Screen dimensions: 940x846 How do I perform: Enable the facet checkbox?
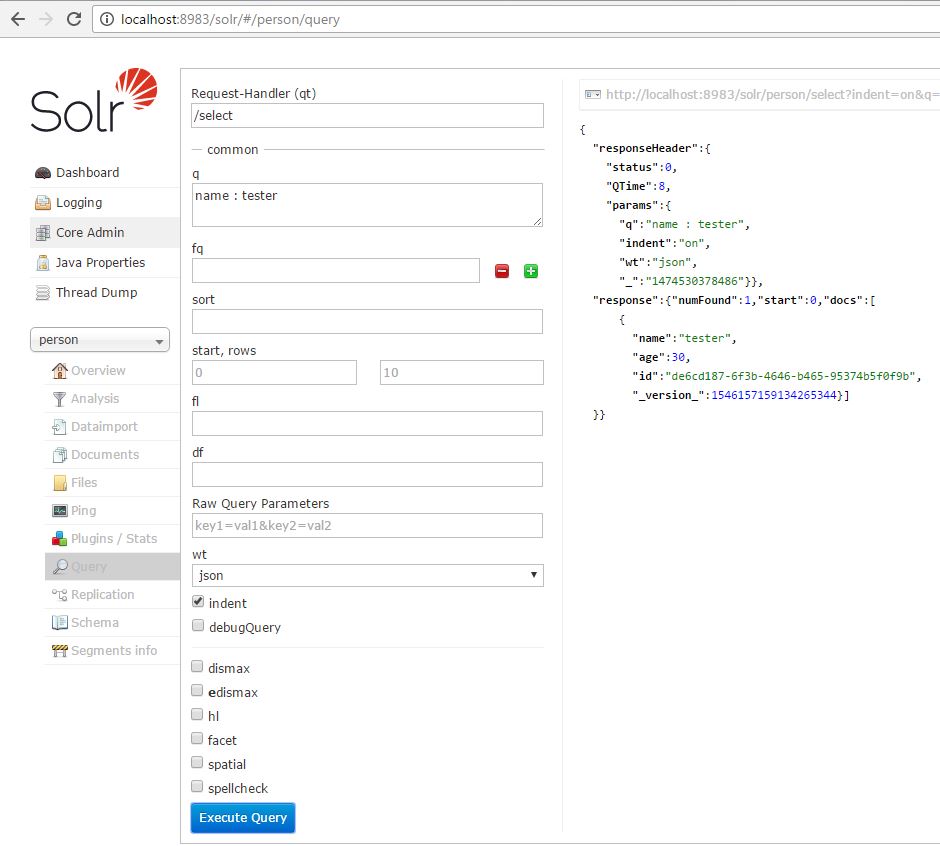point(197,738)
